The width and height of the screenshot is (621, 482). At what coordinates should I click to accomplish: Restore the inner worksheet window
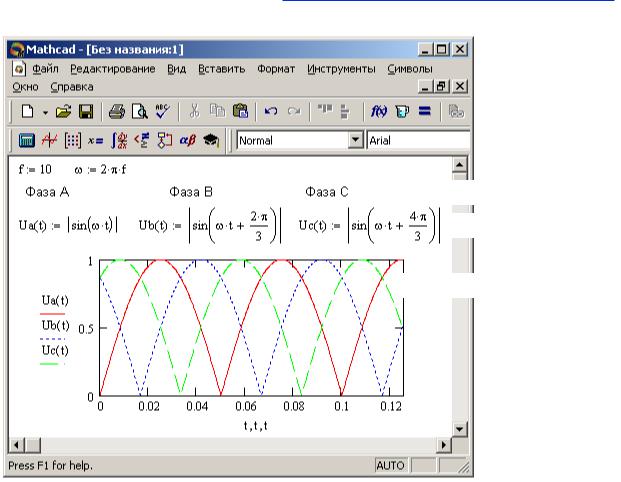441,86
